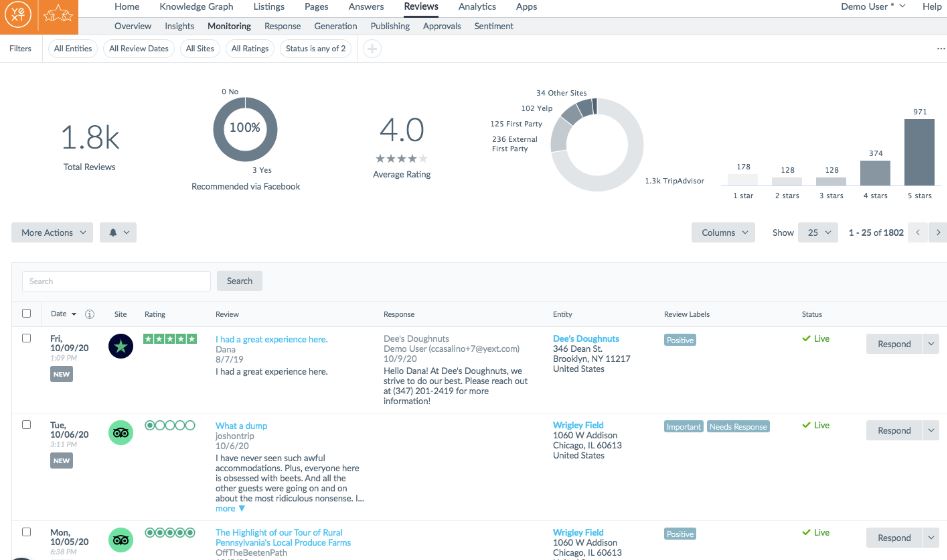Click 'Status is any of 2' filter pill
Image resolution: width=947 pixels, height=560 pixels.
point(316,48)
